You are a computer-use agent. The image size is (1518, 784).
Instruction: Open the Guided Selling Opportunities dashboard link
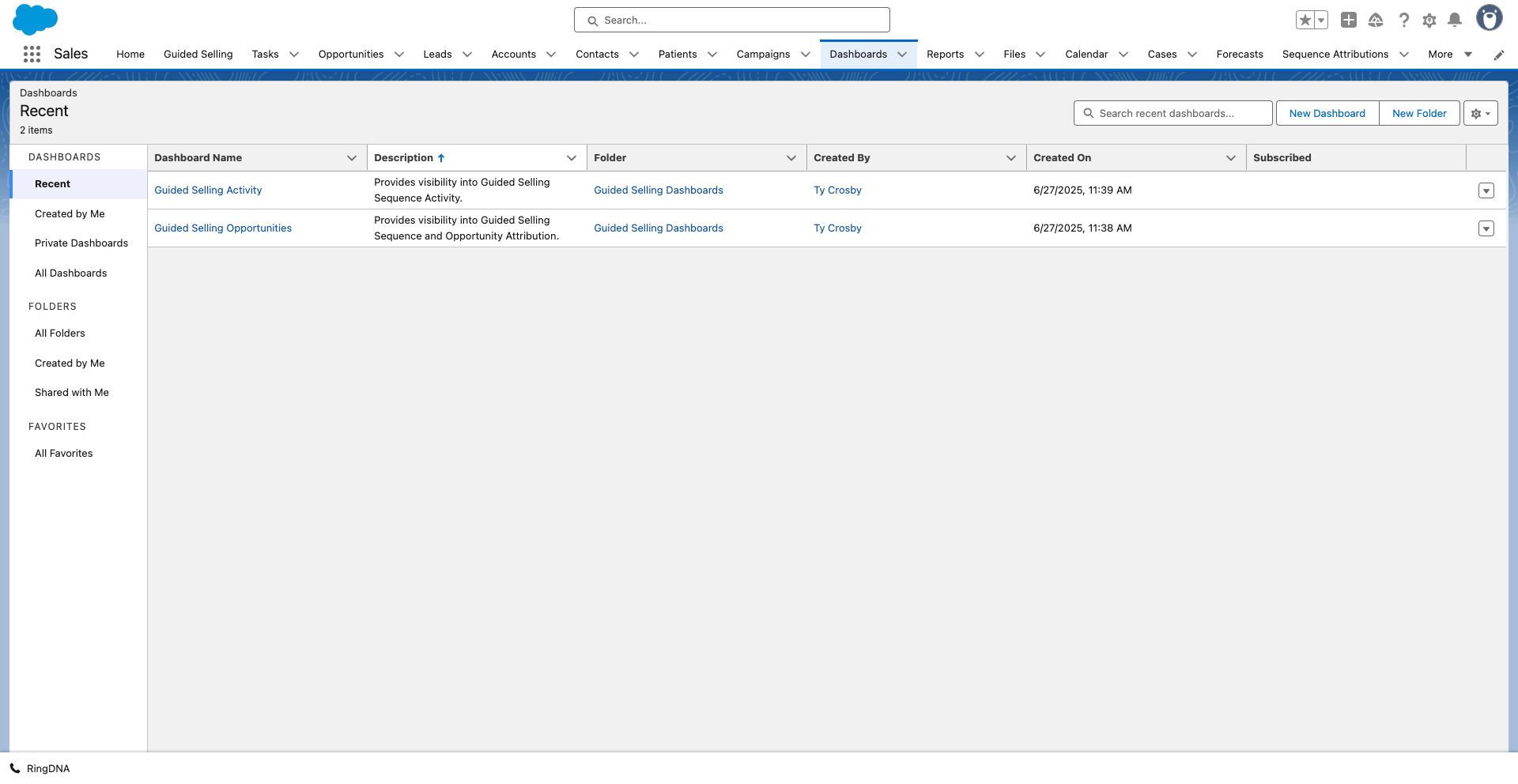[x=223, y=228]
